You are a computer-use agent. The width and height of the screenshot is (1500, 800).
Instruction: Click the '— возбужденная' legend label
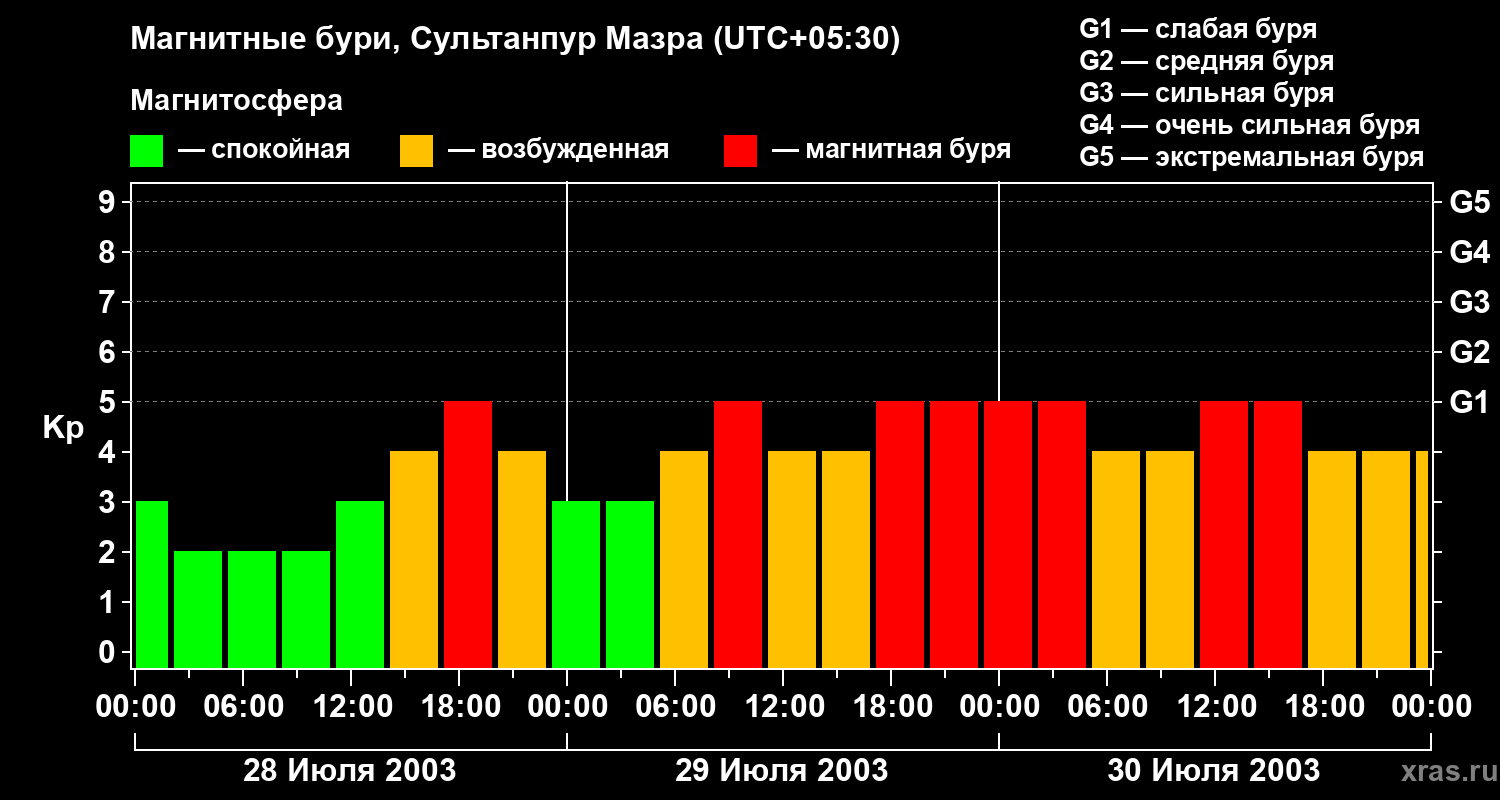(558, 150)
